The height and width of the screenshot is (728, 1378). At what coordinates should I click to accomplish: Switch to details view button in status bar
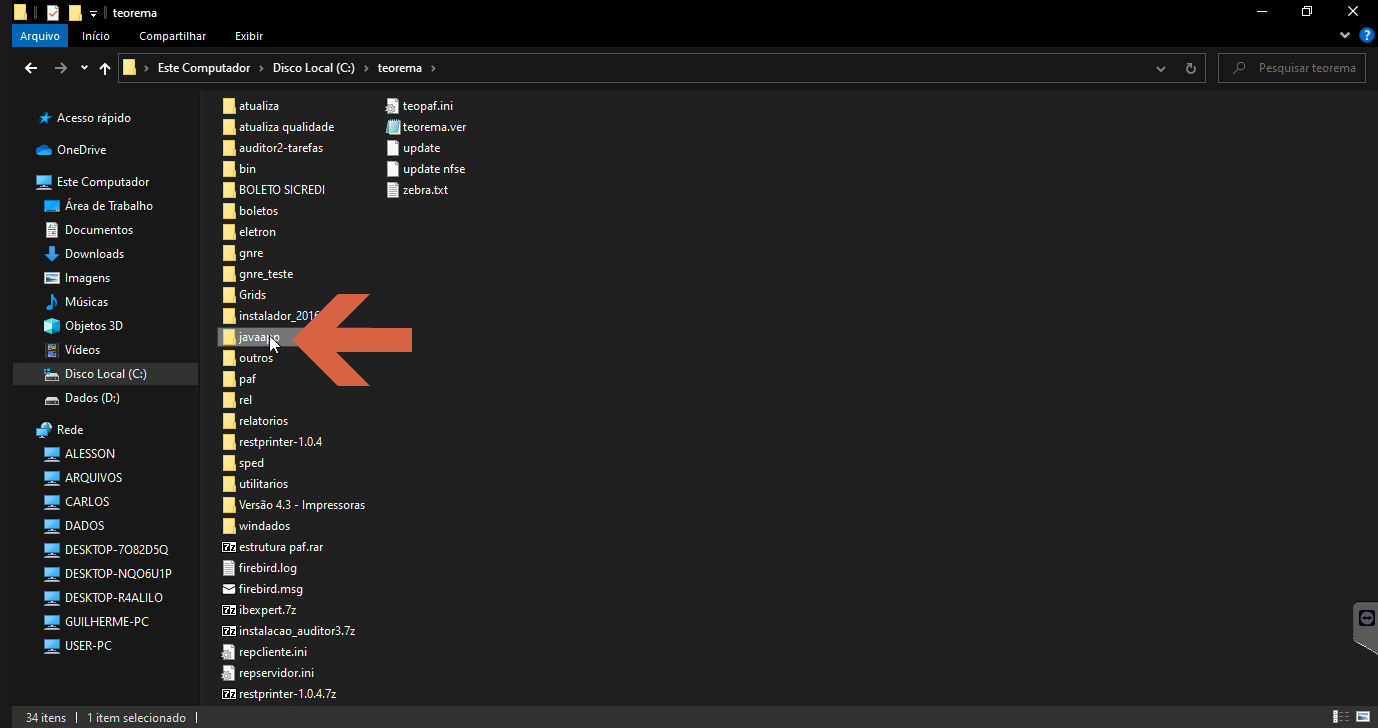pyautogui.click(x=1340, y=717)
